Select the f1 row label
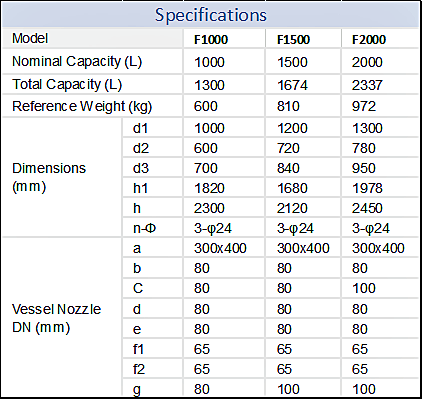This screenshot has height=400, width=423. (138, 349)
